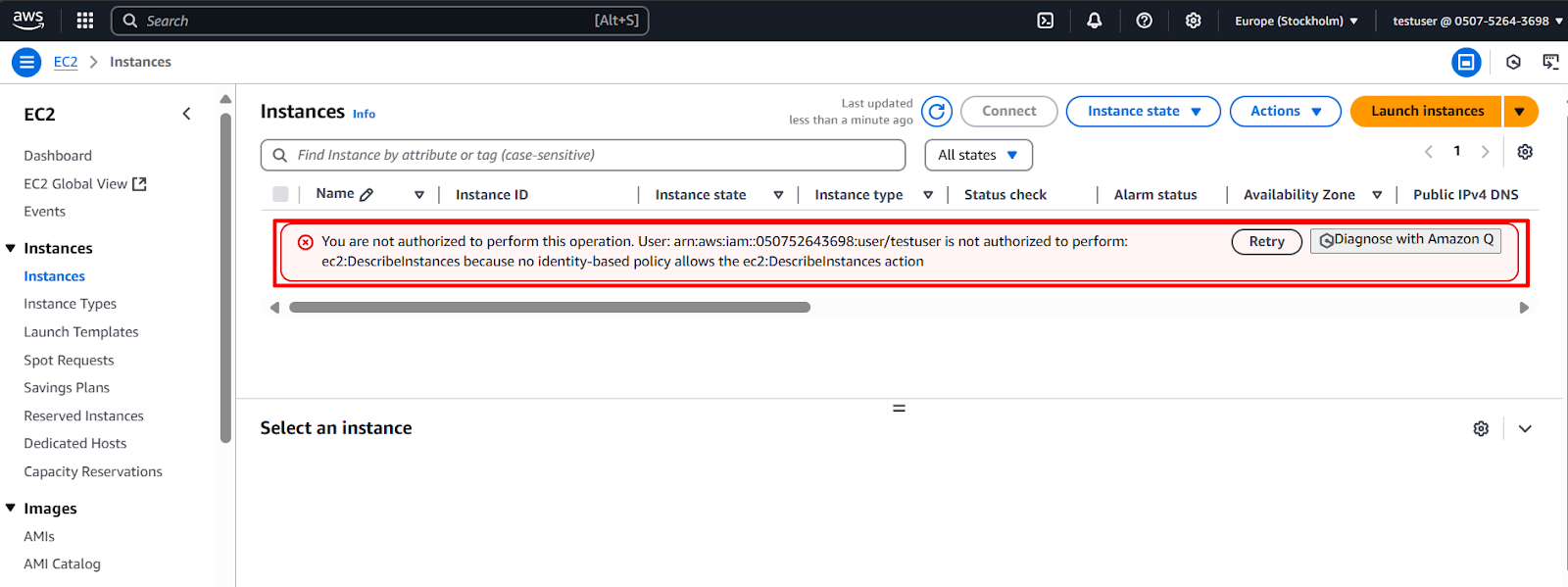
Task: Click the refresh instances icon
Action: [937, 112]
